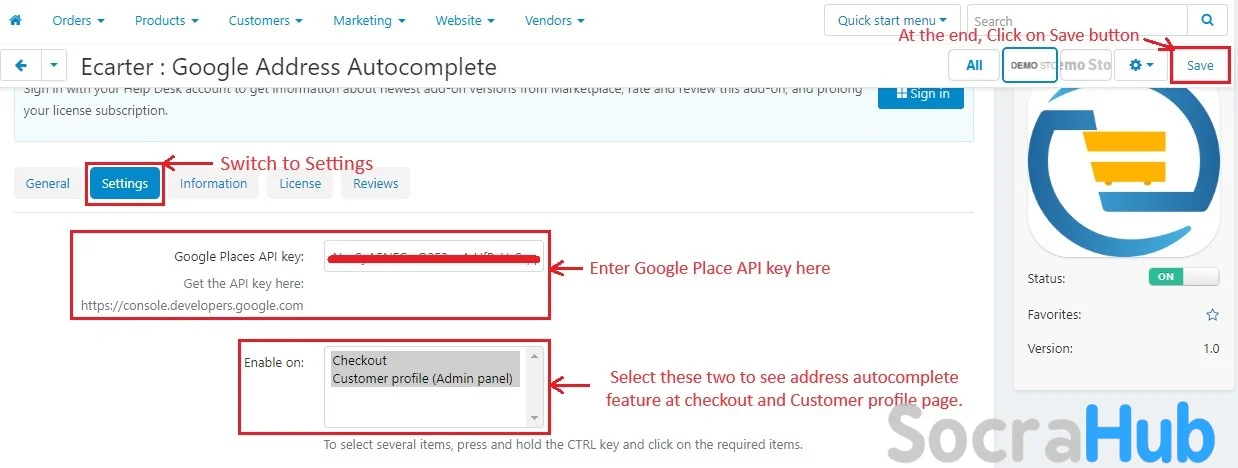Click the back arrow button
This screenshot has height=468, width=1238.
(x=21, y=66)
